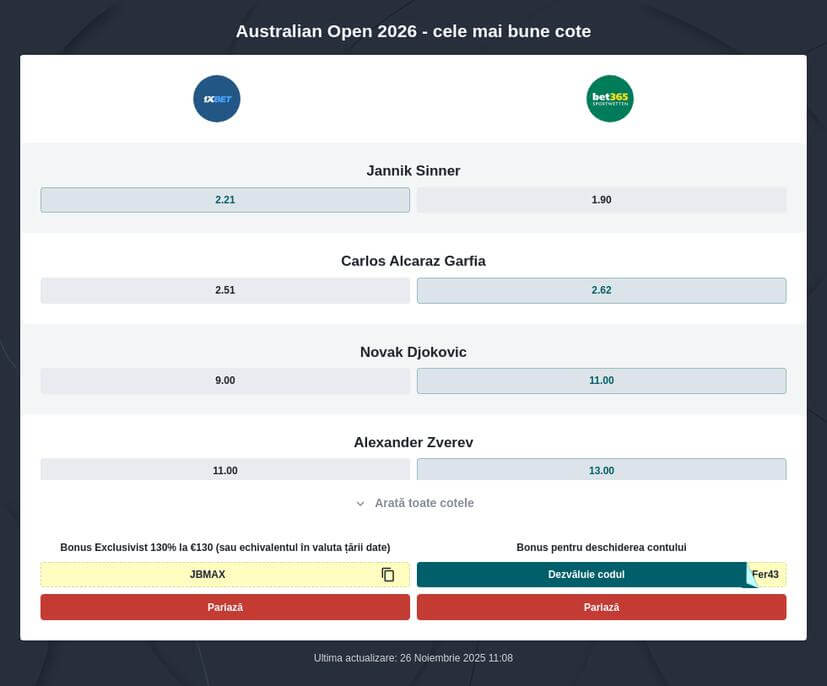Click the bet365 logo icon
Viewport: 827px width, 686px height.
click(609, 99)
